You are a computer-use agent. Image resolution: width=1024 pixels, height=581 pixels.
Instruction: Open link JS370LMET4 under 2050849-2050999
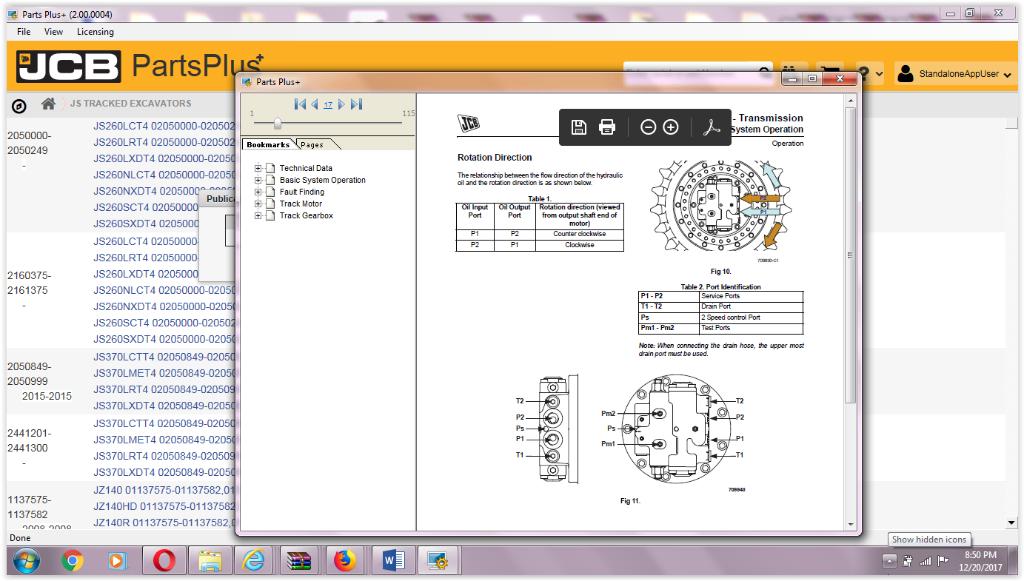click(163, 373)
